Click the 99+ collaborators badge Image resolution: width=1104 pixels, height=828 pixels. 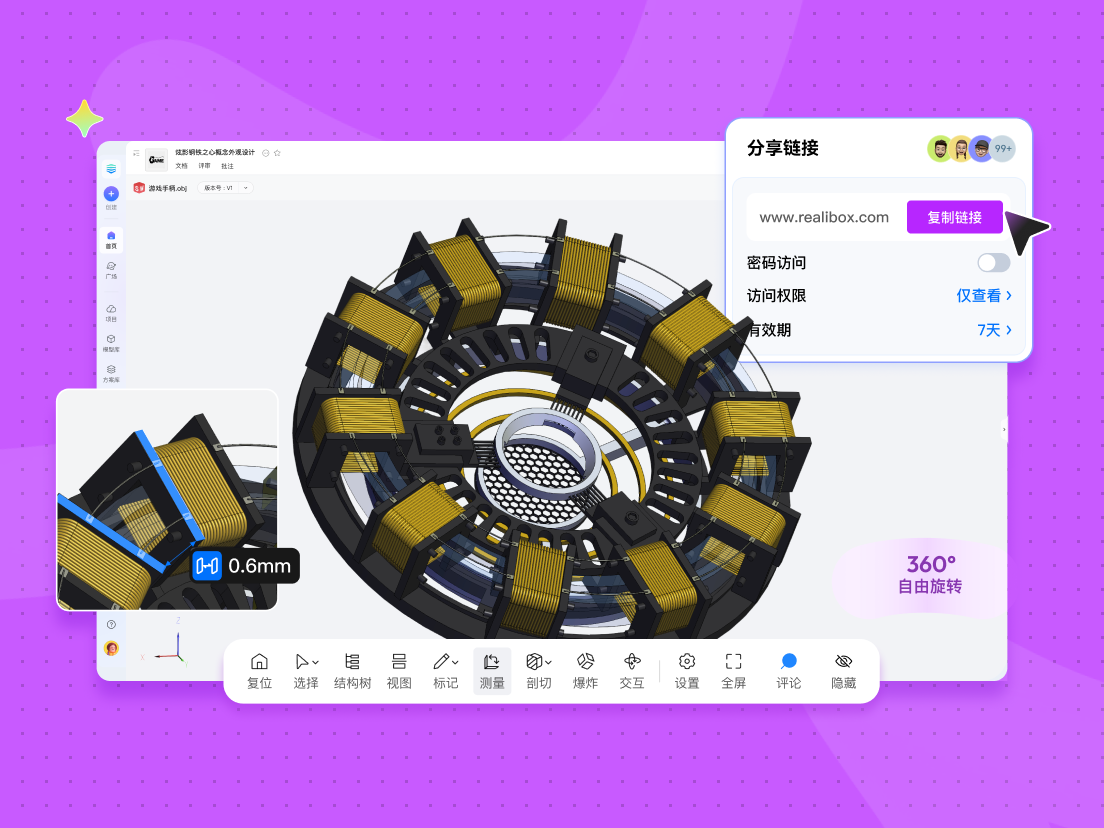click(x=1003, y=149)
